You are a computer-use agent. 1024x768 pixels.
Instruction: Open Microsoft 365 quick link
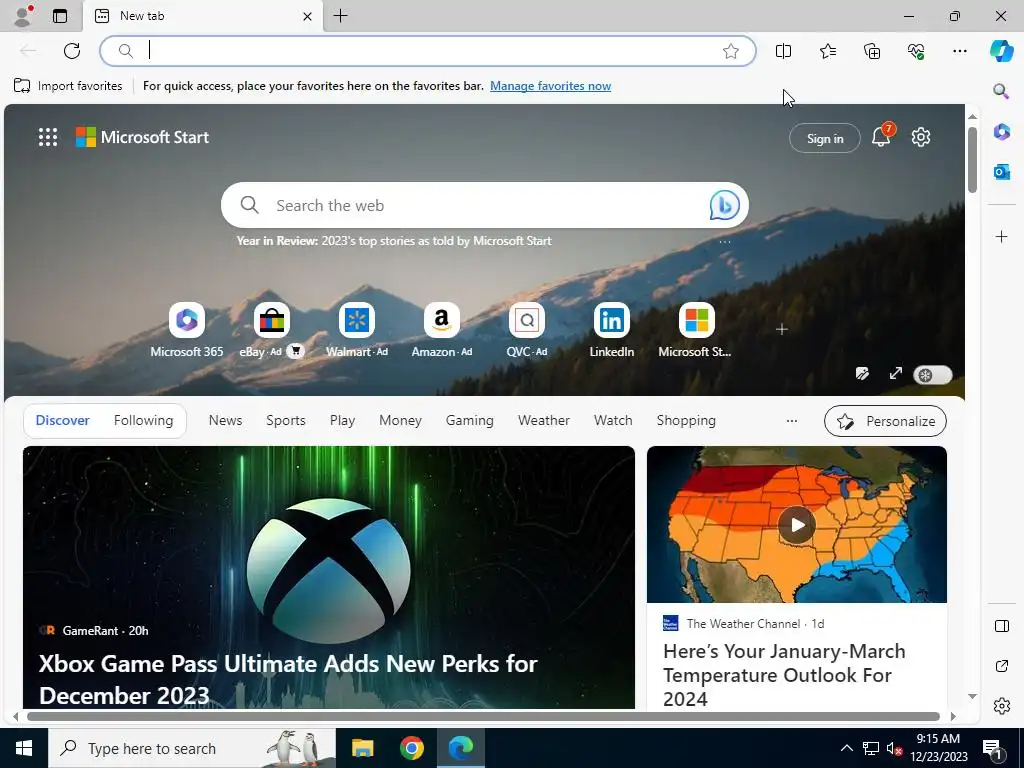pyautogui.click(x=187, y=330)
